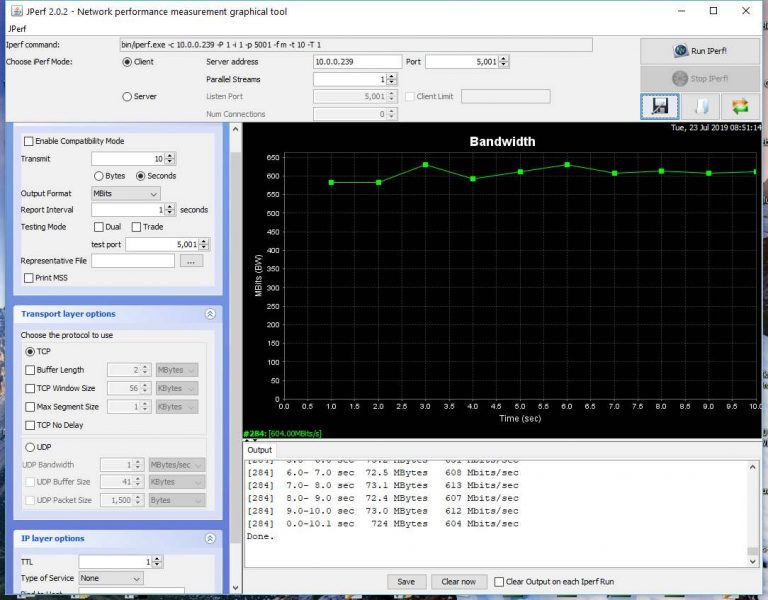Click the output pane scroll up arrow
The height and width of the screenshot is (600, 768).
752,468
